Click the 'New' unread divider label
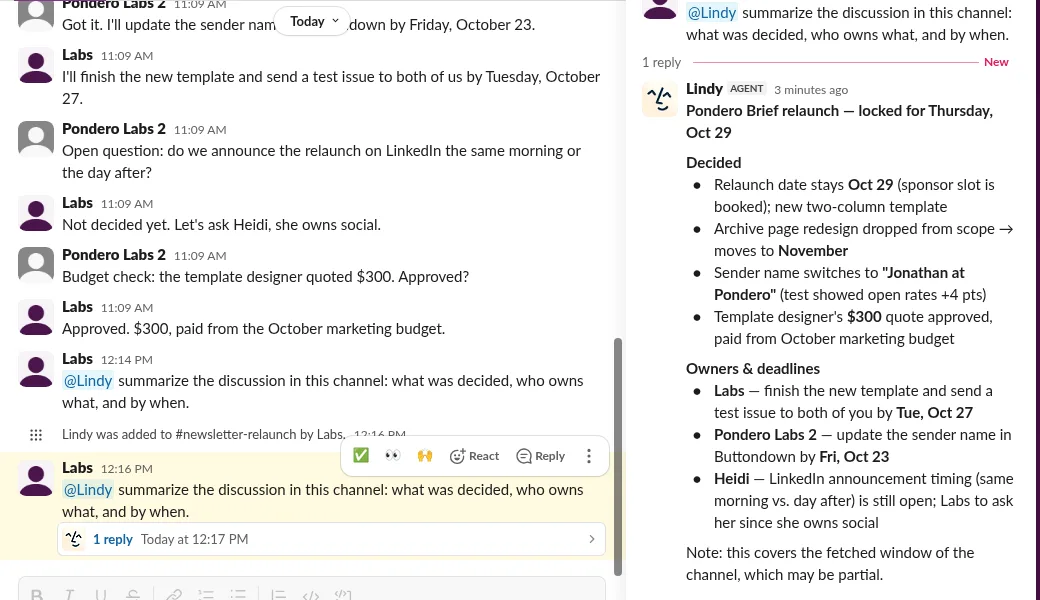Viewport: 1040px width, 600px height. [x=996, y=62]
